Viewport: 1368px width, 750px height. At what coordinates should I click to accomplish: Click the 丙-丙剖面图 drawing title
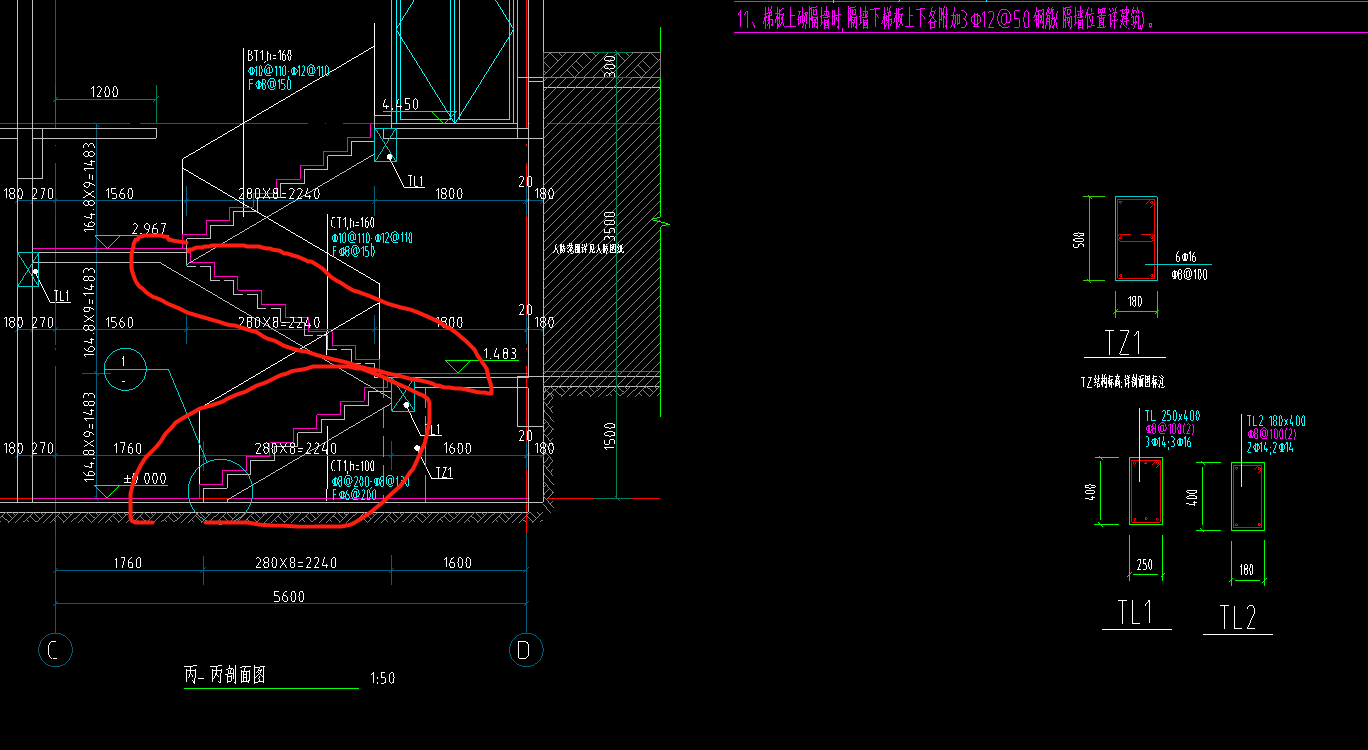[225, 676]
